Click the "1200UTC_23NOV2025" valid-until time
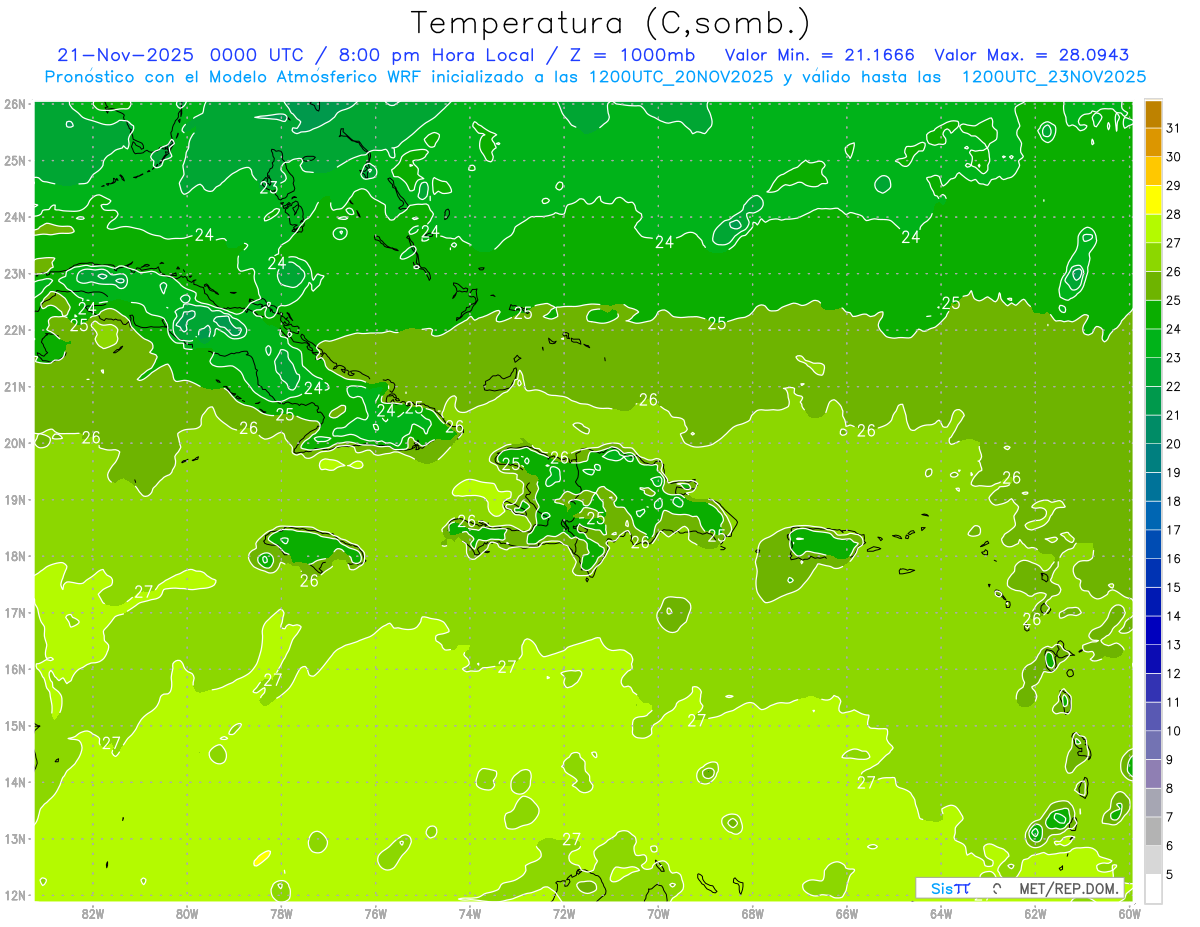Viewport: 1200px width, 927px height. [x=1054, y=77]
